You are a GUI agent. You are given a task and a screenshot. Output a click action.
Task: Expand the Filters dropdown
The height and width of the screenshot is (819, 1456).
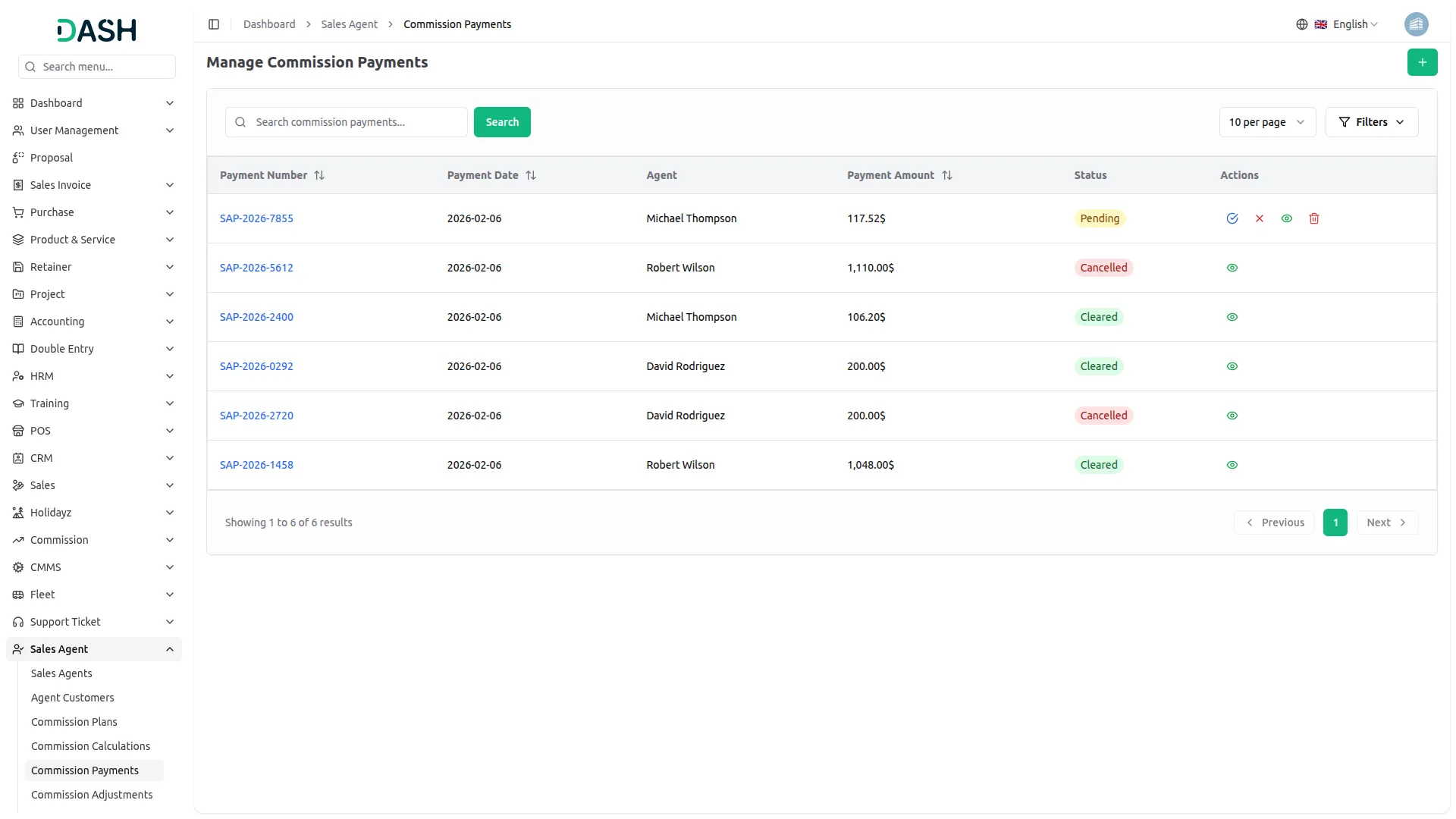coord(1371,122)
